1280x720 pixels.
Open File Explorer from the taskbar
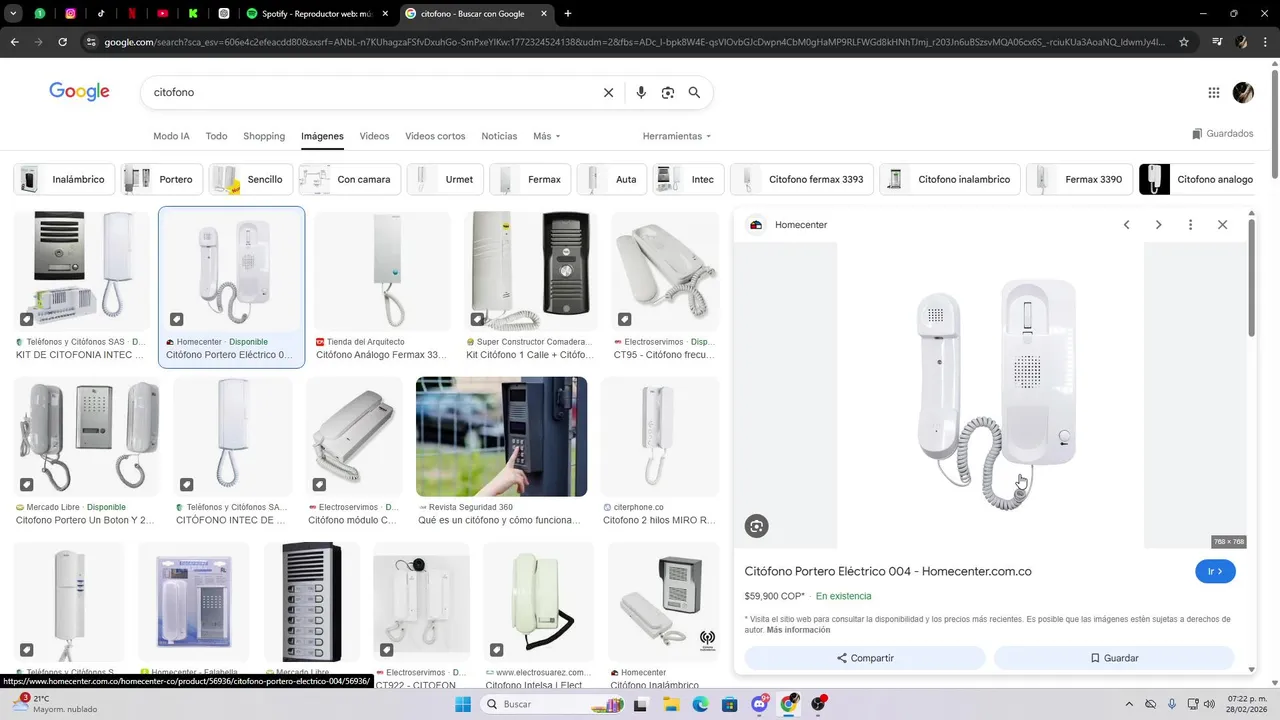pos(672,704)
